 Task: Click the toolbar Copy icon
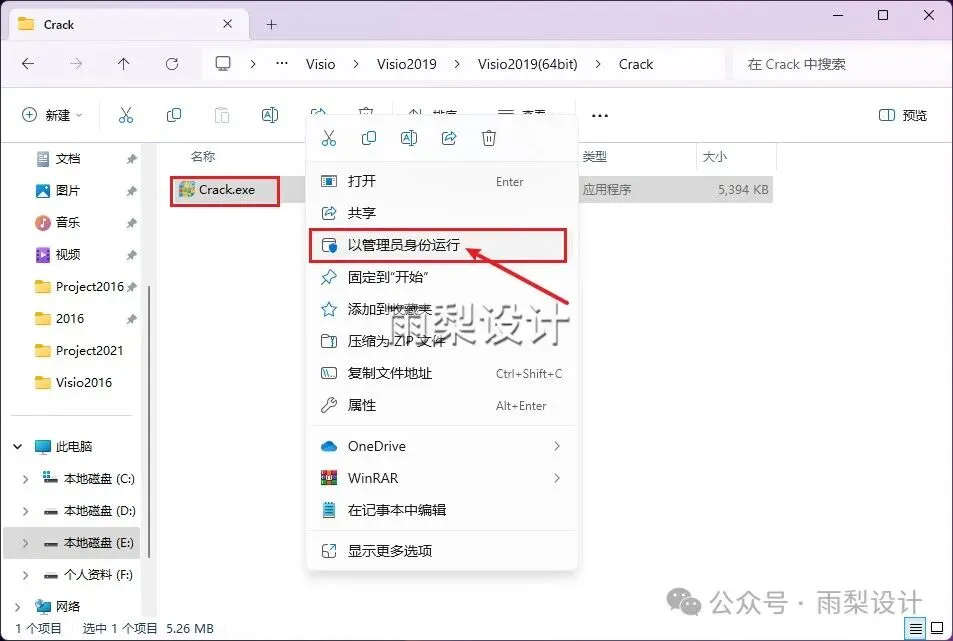174,115
